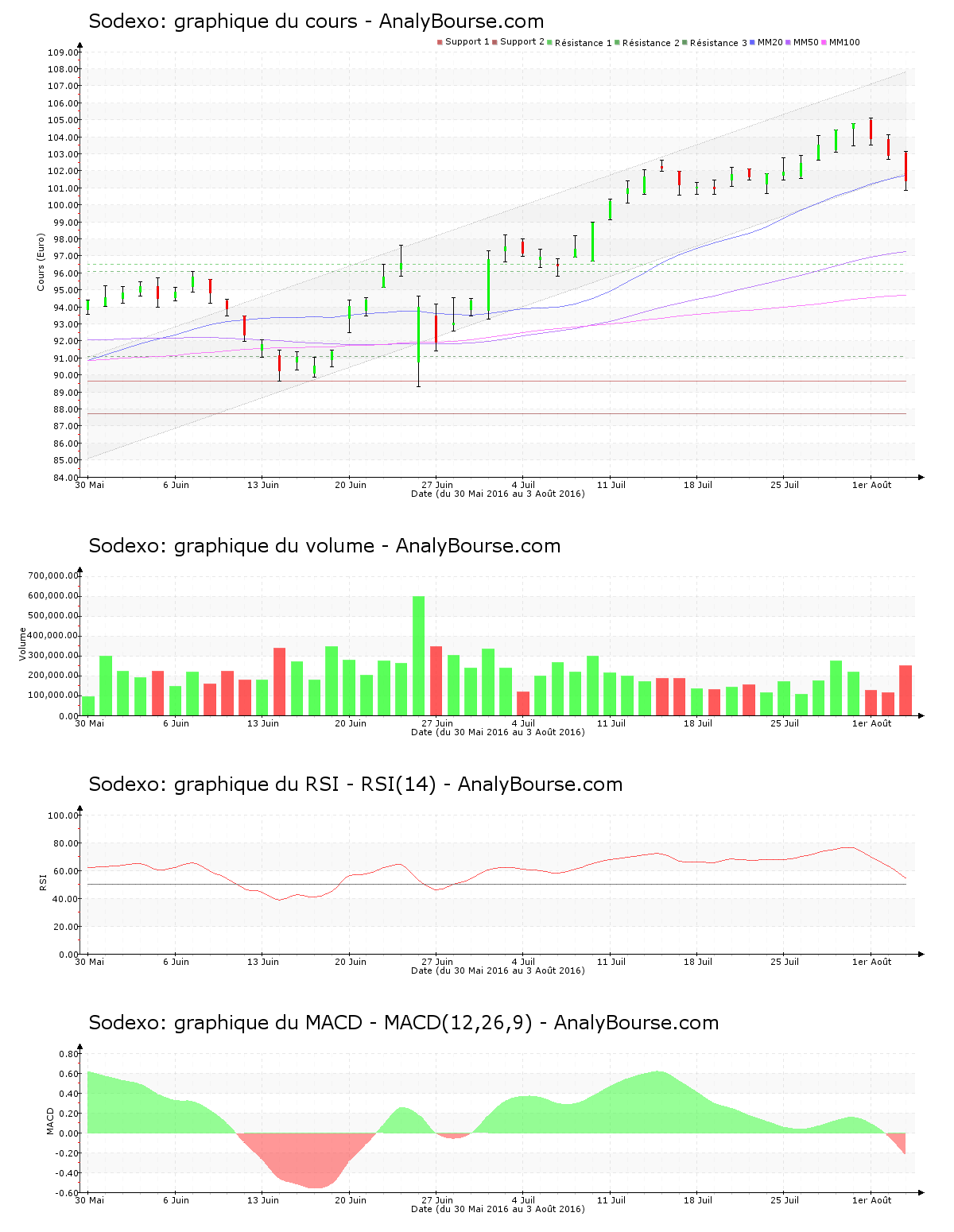Click '27 Juin' date label under price chart

click(437, 485)
